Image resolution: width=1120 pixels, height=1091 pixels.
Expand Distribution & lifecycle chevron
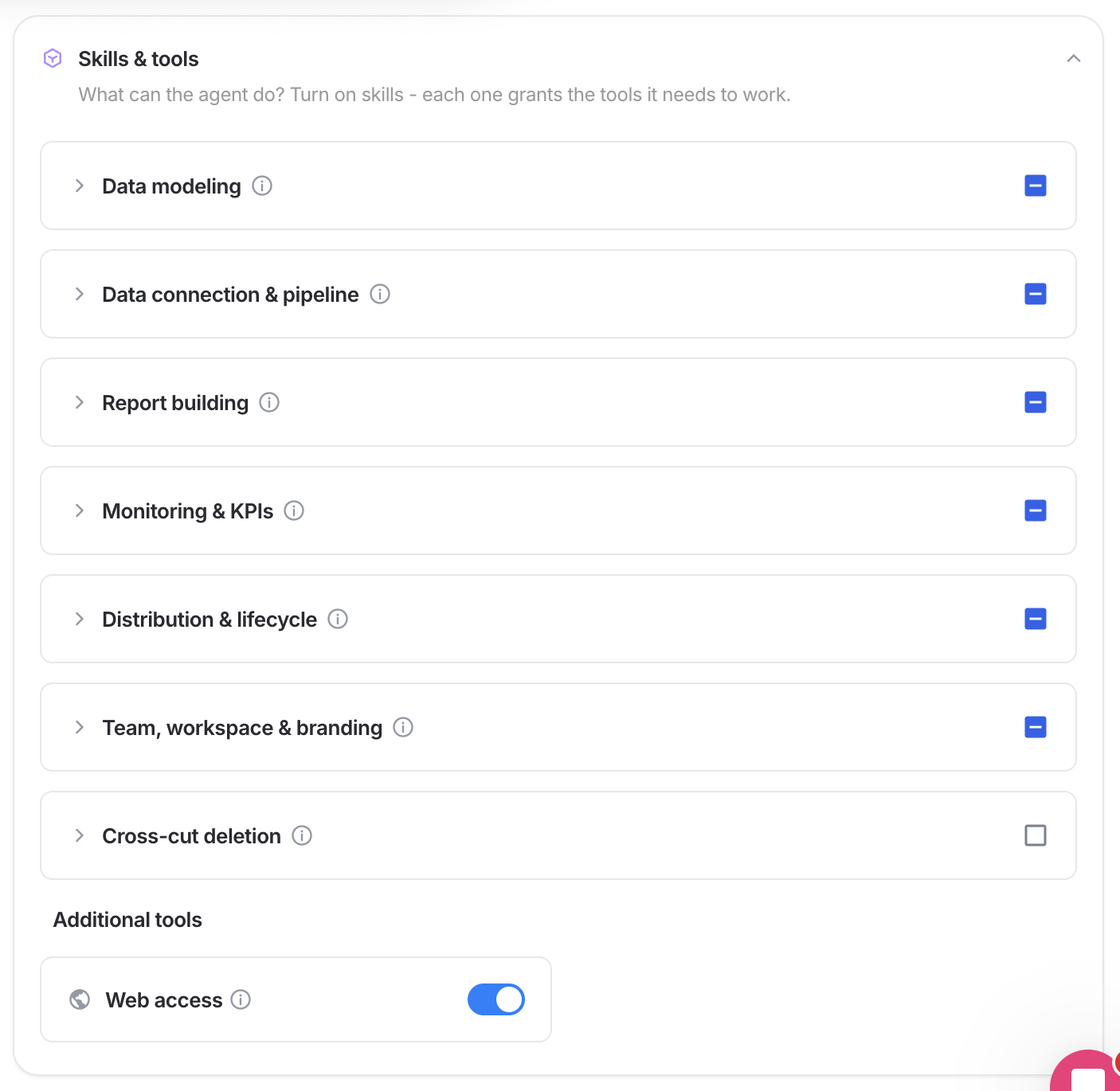(x=79, y=619)
